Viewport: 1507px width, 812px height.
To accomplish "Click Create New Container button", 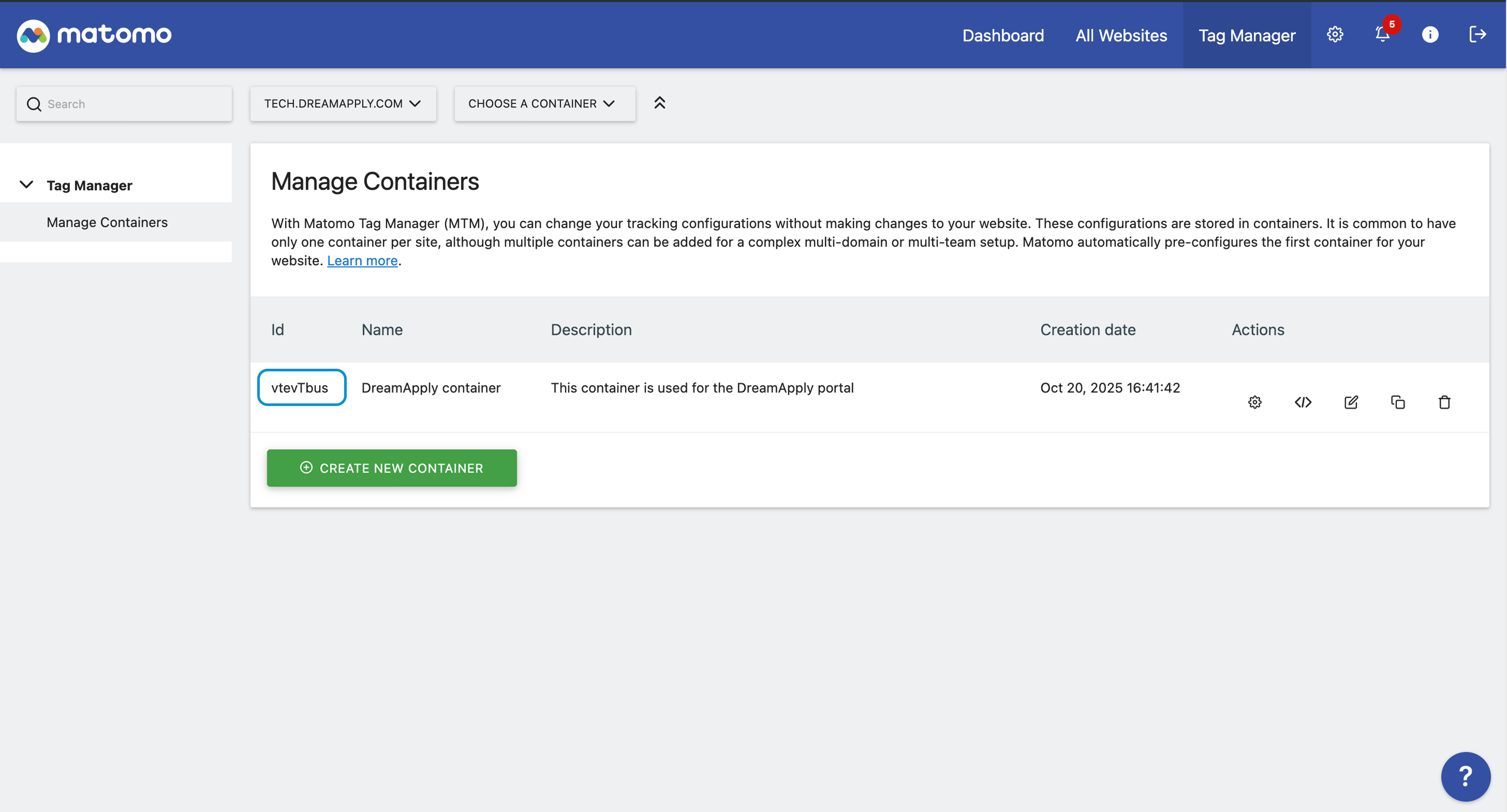I will tap(392, 468).
